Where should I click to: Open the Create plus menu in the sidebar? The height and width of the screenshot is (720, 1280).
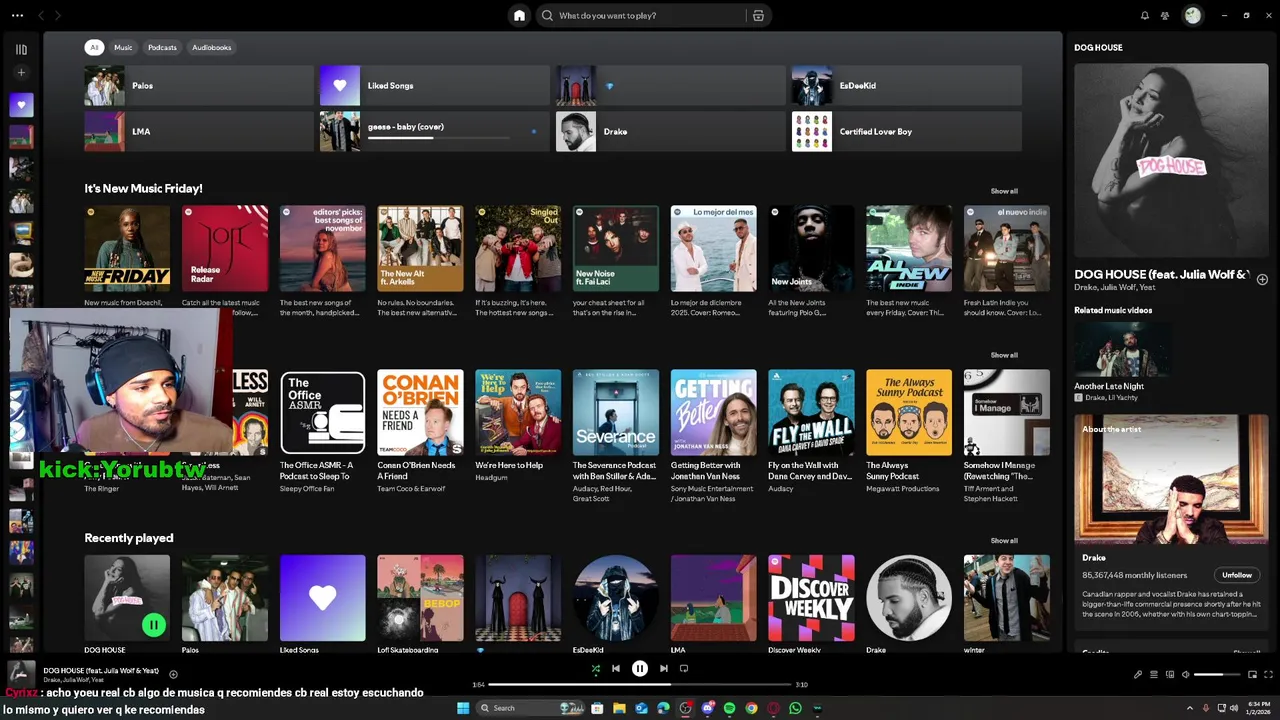(x=21, y=73)
